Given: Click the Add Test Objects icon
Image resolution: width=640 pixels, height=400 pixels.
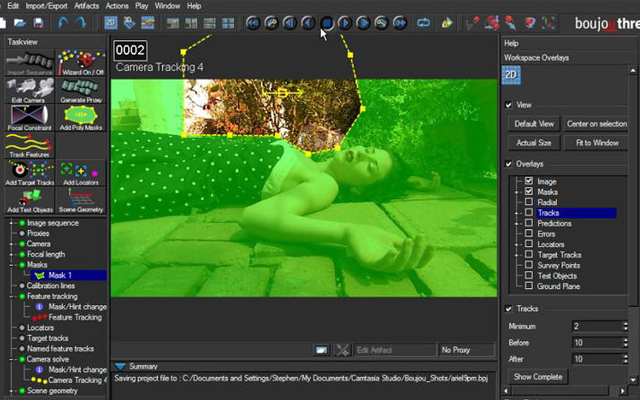Looking at the screenshot, I should click(x=29, y=200).
